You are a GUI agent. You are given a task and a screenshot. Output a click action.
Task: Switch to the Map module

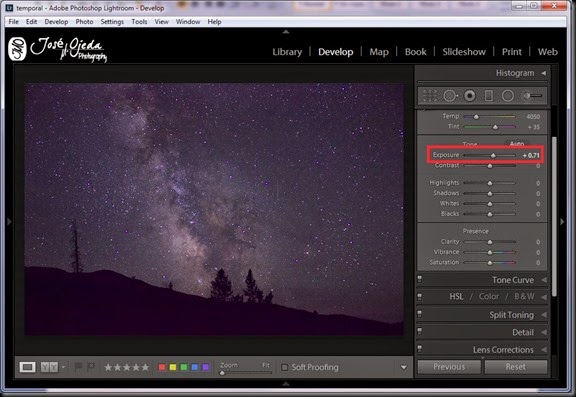379,52
